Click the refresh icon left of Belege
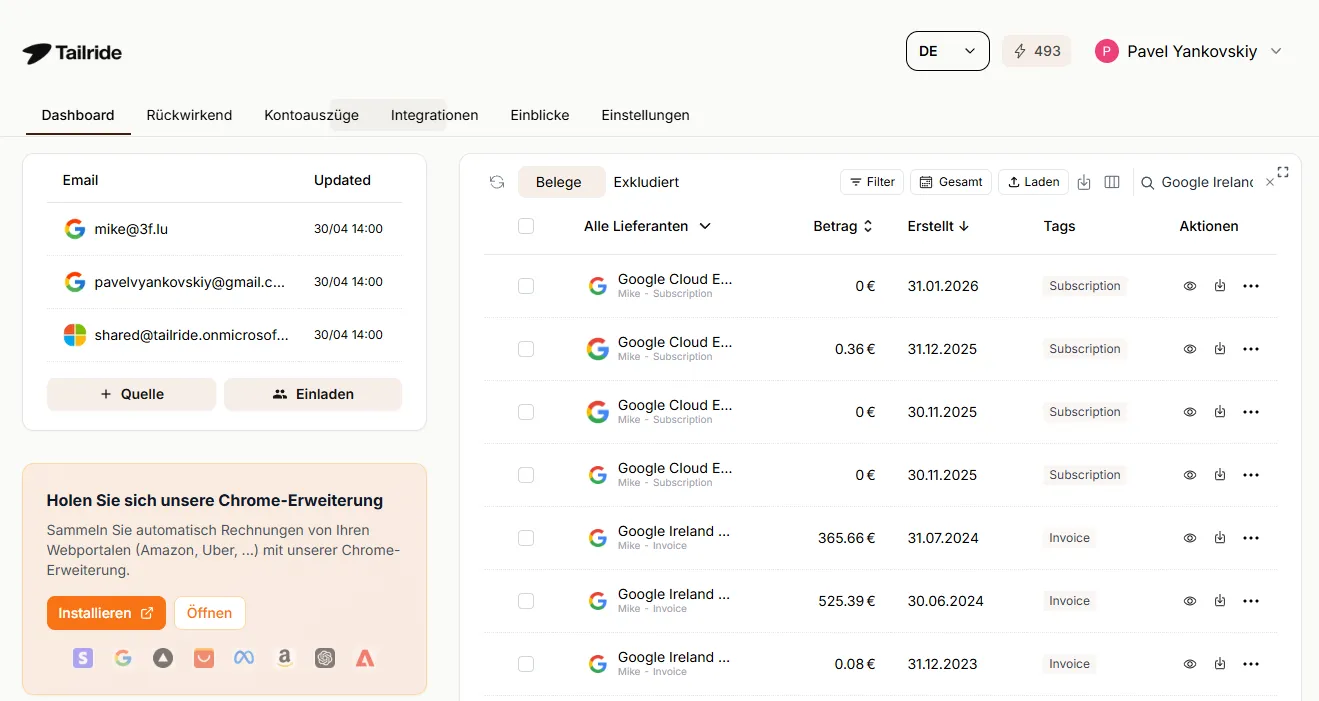This screenshot has width=1319, height=701. 497,182
